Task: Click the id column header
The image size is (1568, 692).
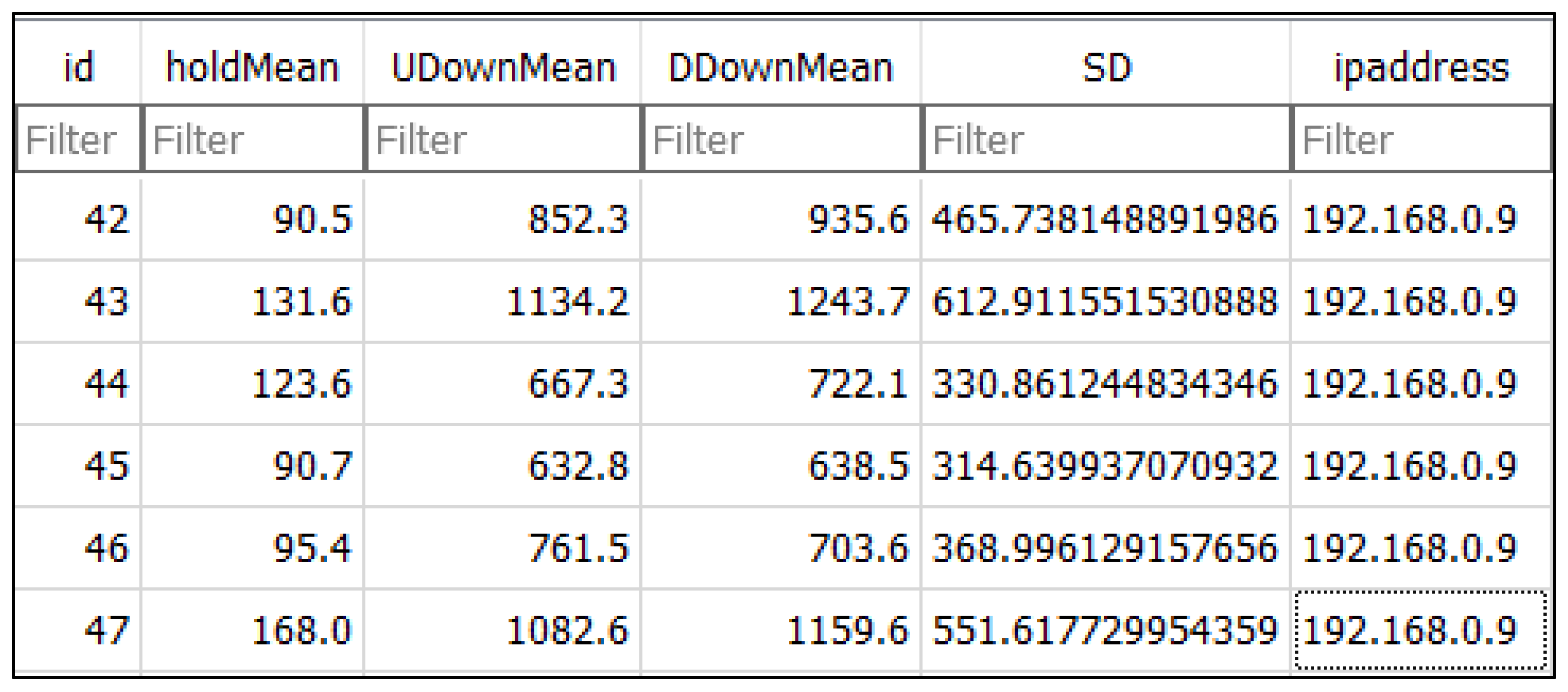Action: point(79,66)
